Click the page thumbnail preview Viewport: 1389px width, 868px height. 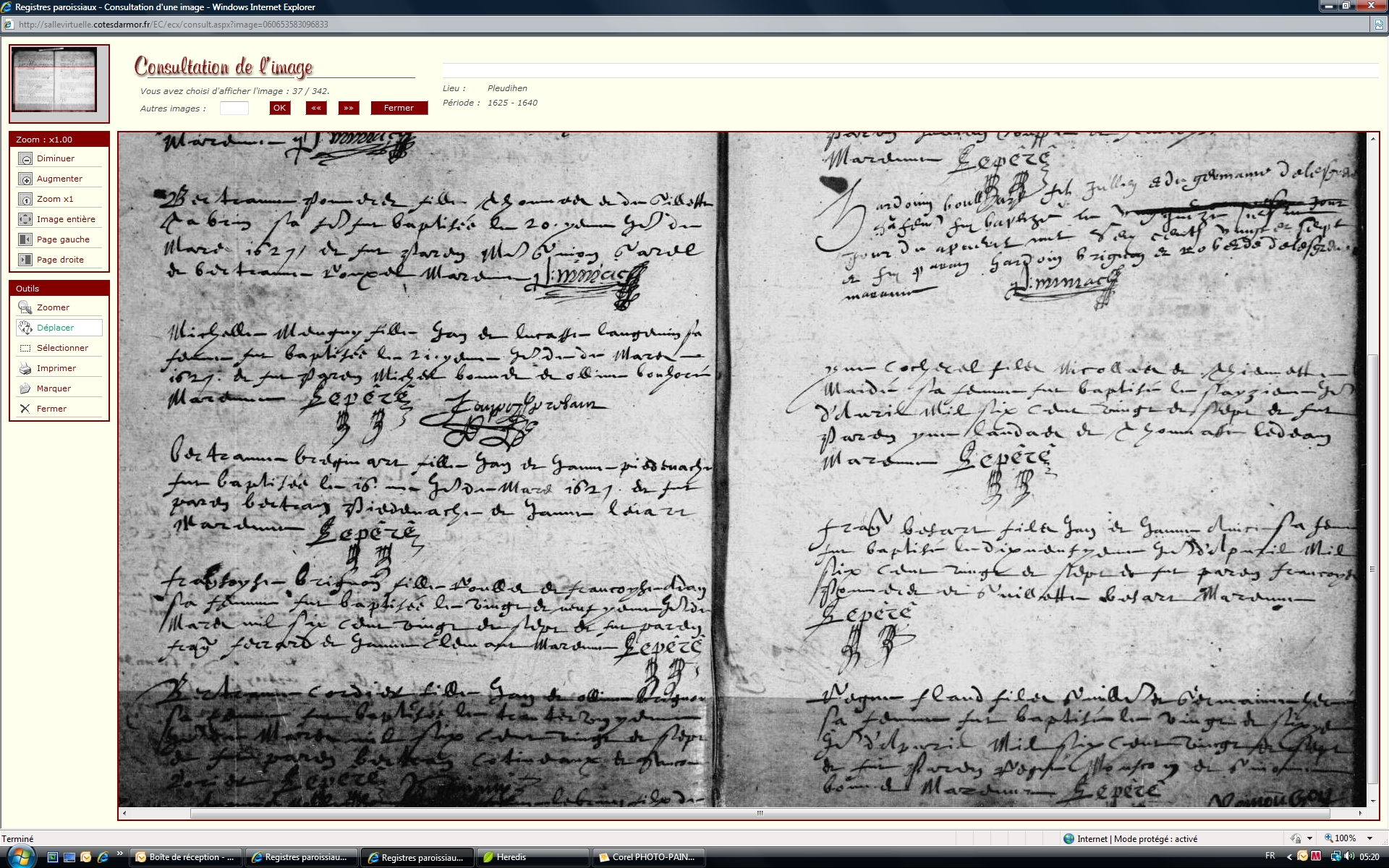pyautogui.click(x=58, y=80)
